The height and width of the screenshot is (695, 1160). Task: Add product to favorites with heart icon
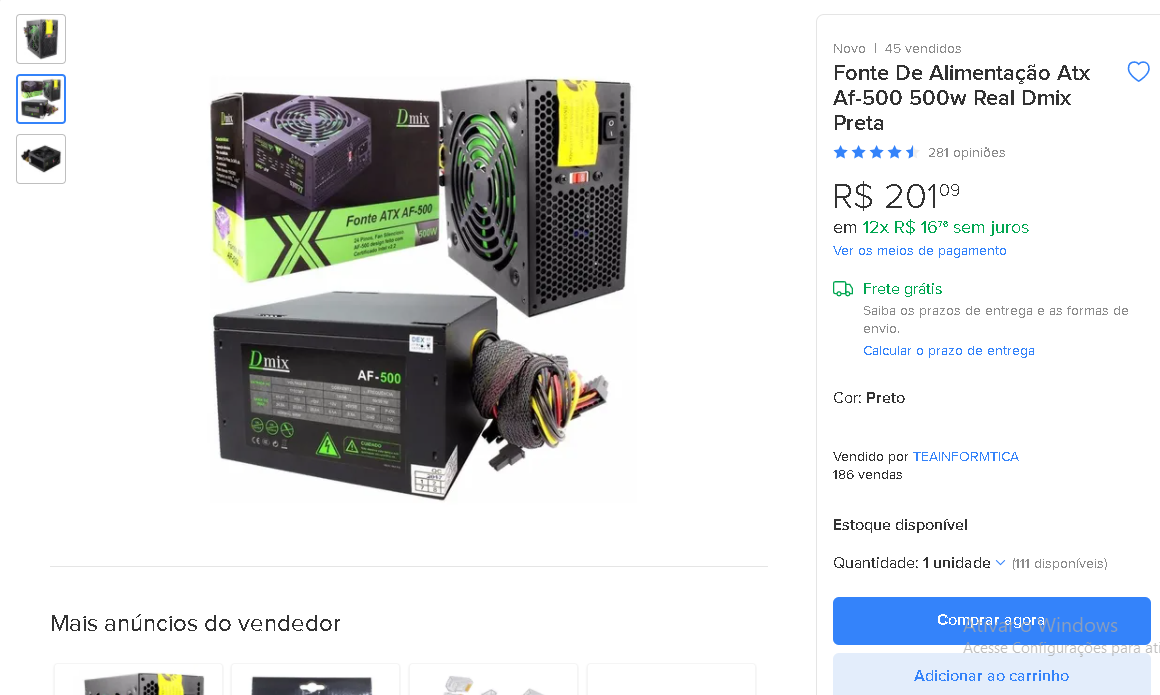(x=1138, y=72)
